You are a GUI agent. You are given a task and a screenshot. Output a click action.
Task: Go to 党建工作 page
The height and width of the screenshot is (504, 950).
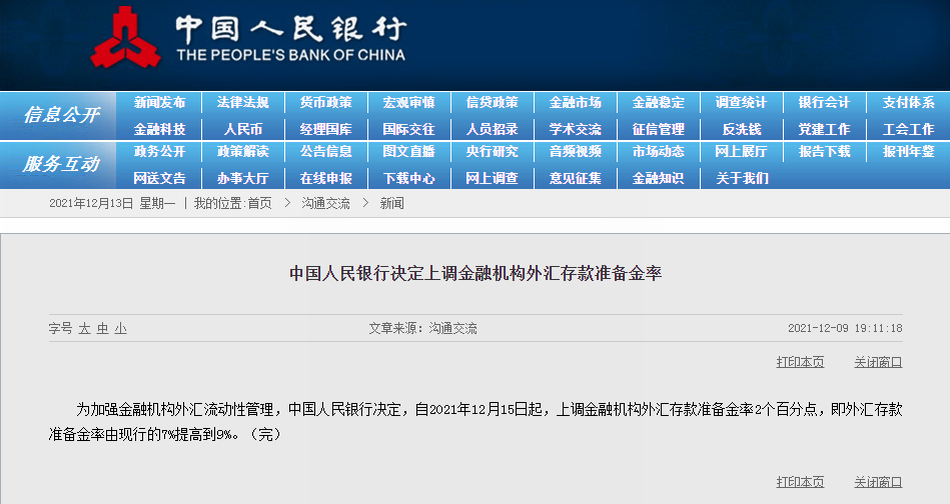[x=825, y=129]
